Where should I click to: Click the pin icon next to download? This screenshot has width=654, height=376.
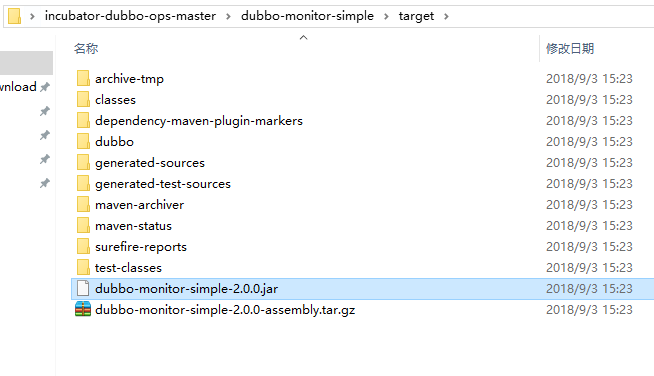(45, 87)
